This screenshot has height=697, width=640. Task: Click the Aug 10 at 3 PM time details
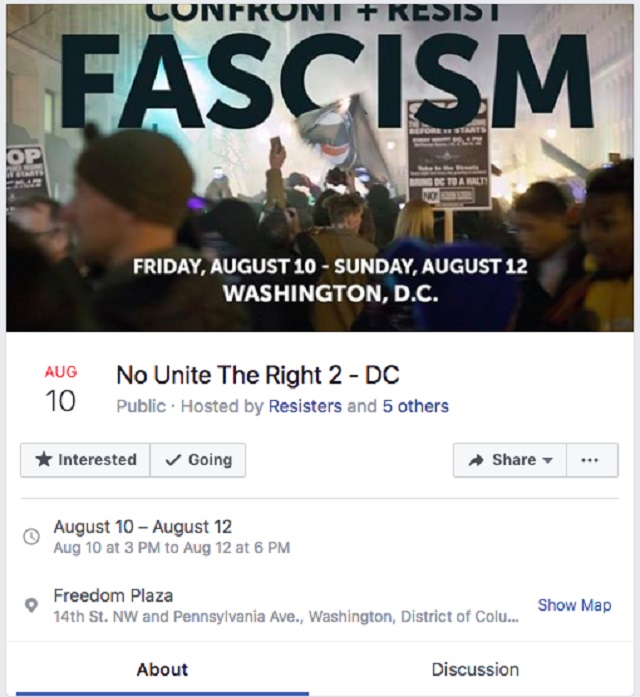click(x=172, y=548)
